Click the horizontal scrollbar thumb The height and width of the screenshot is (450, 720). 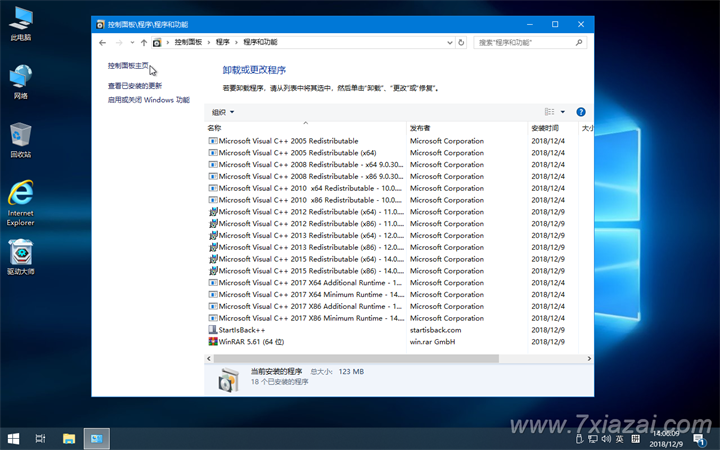(356, 359)
